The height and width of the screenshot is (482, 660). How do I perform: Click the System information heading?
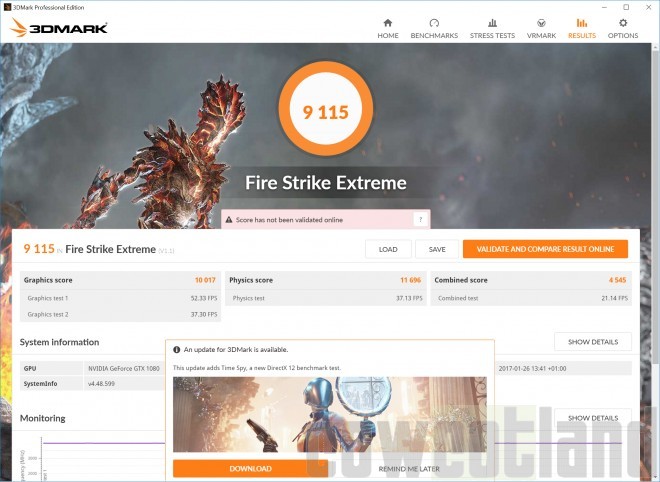click(59, 342)
